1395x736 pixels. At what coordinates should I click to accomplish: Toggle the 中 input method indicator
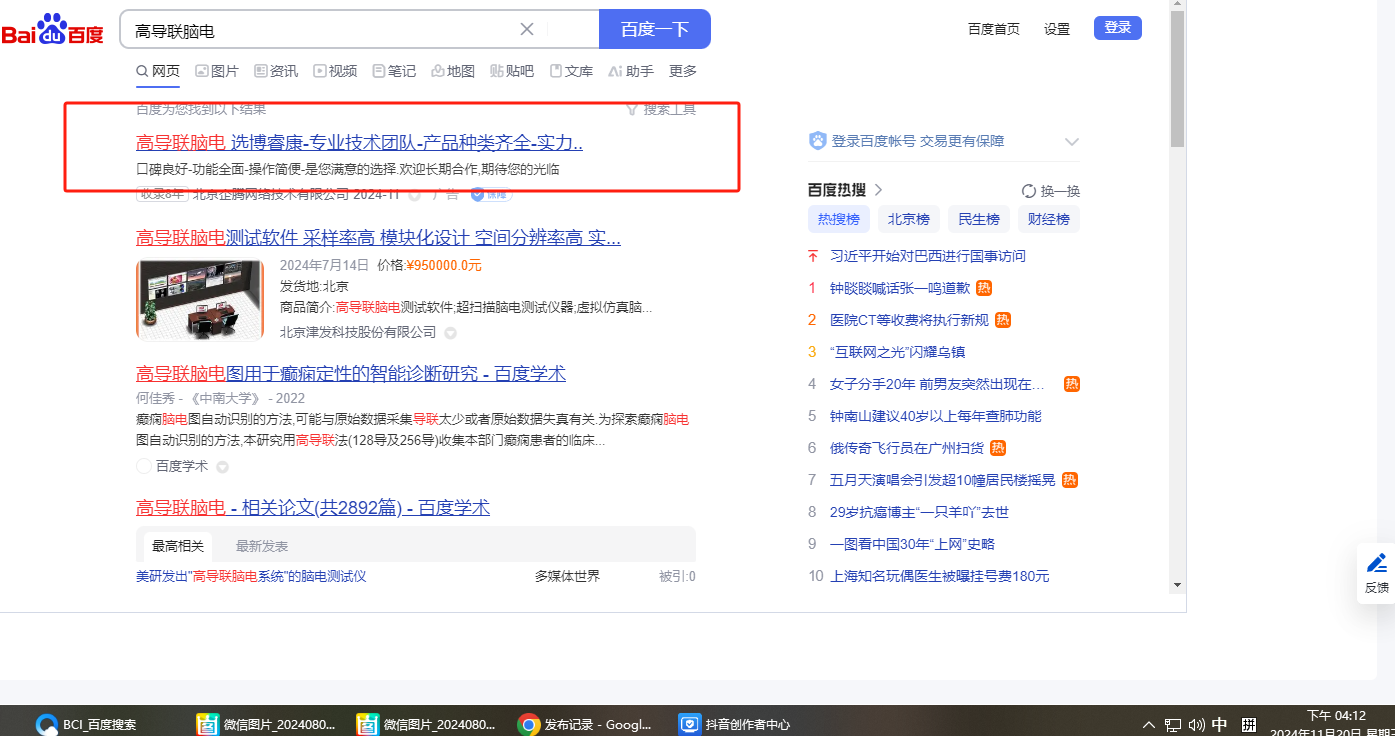click(x=1219, y=725)
